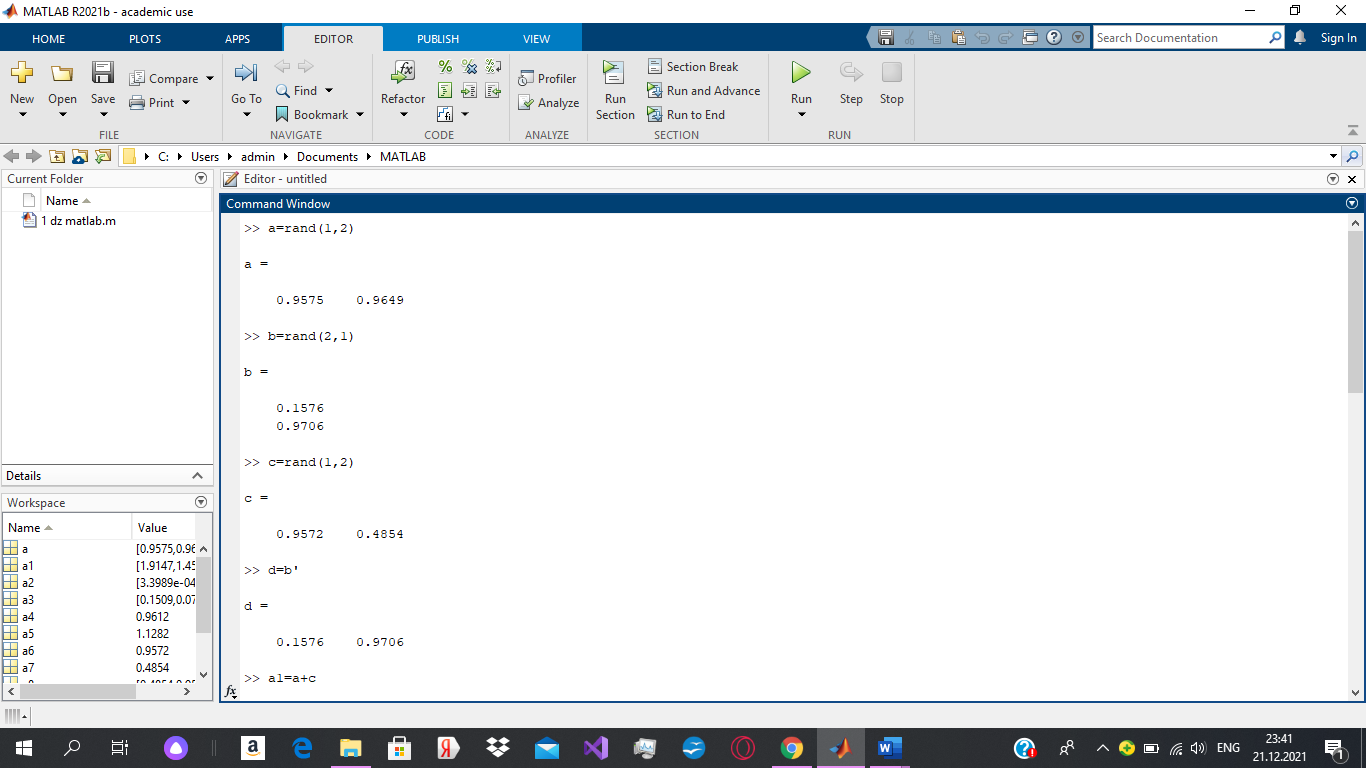Switch to the APPS tab
Viewport: 1366px width, 768px height.
238,39
